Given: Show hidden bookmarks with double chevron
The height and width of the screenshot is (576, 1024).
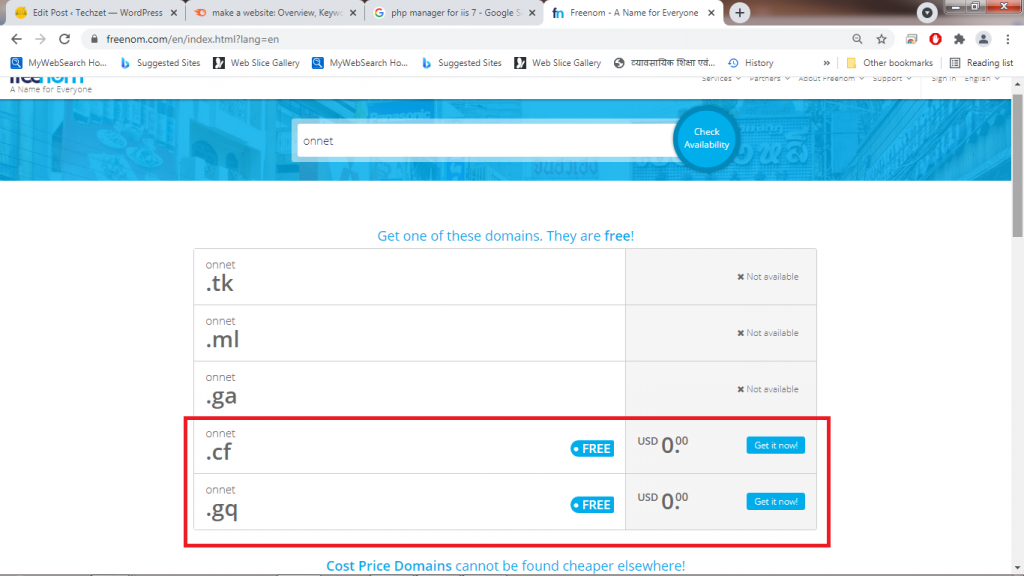Looking at the screenshot, I should (x=826, y=62).
